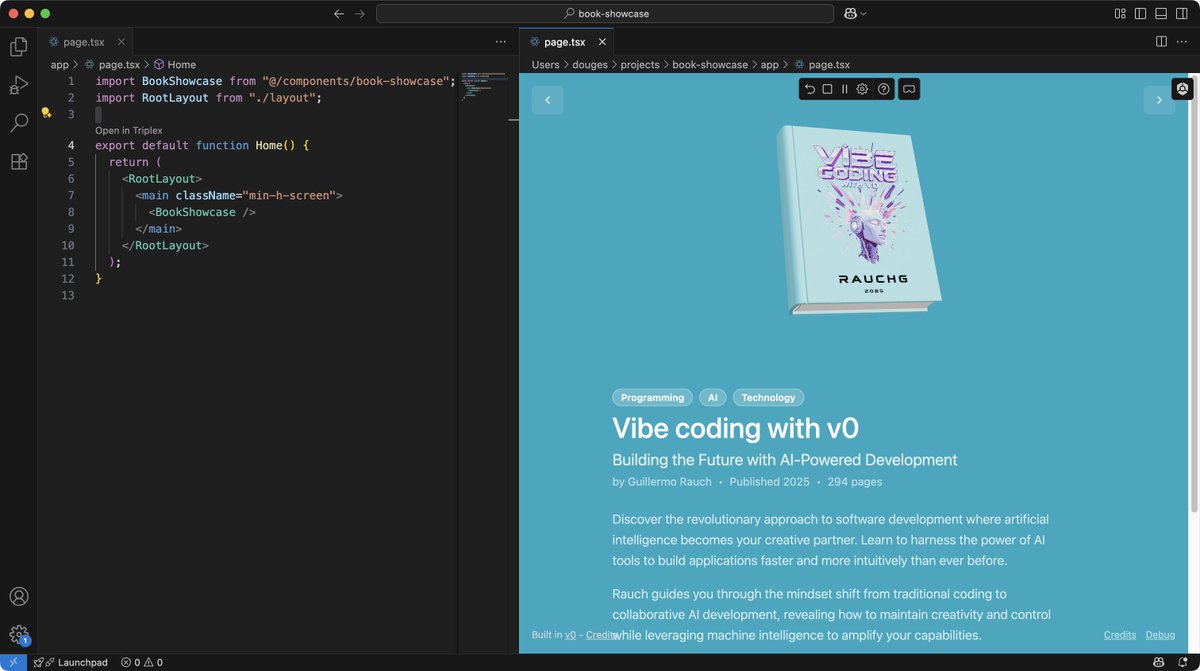
Task: Open notifications bell in status bar
Action: (x=1182, y=662)
